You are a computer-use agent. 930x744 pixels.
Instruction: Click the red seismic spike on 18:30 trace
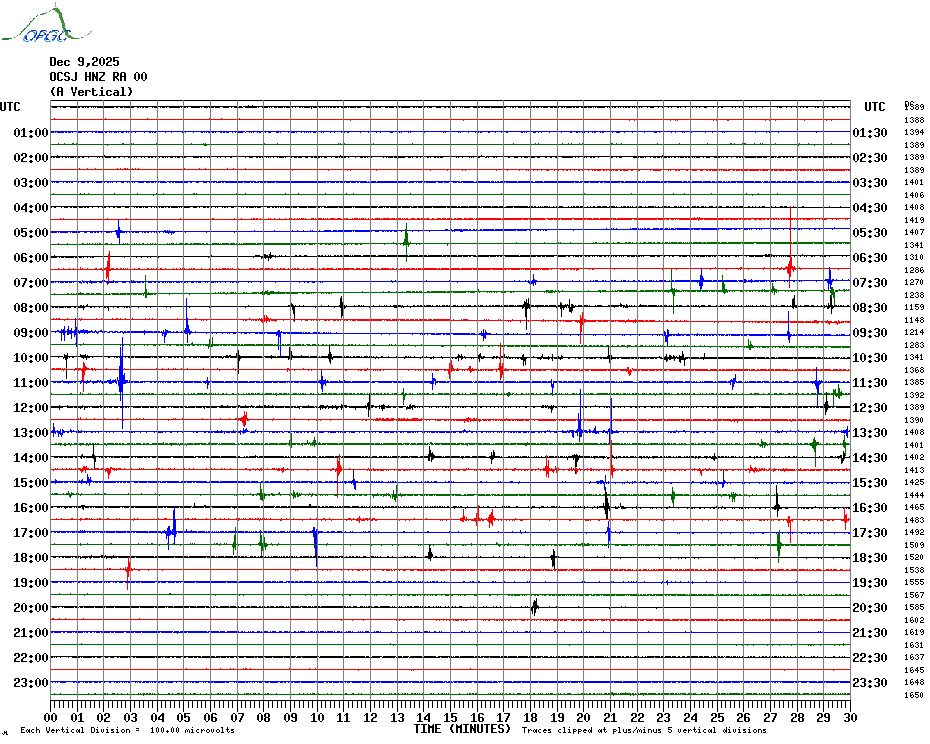(x=128, y=570)
